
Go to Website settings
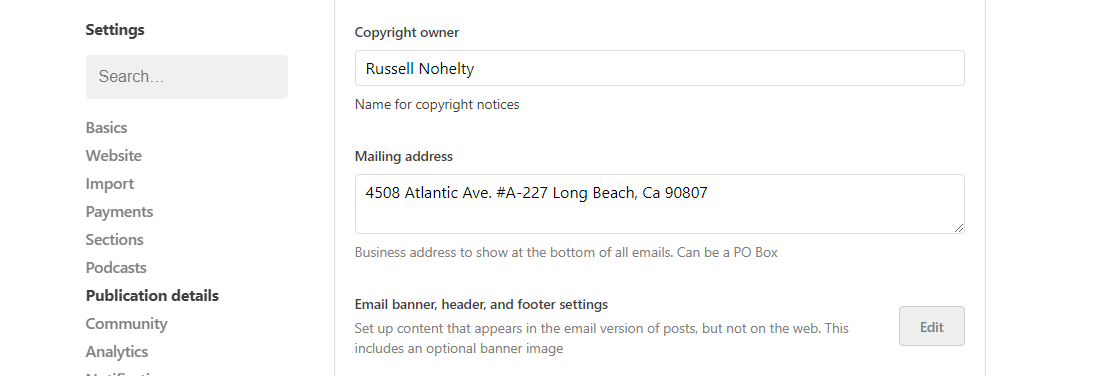(114, 155)
